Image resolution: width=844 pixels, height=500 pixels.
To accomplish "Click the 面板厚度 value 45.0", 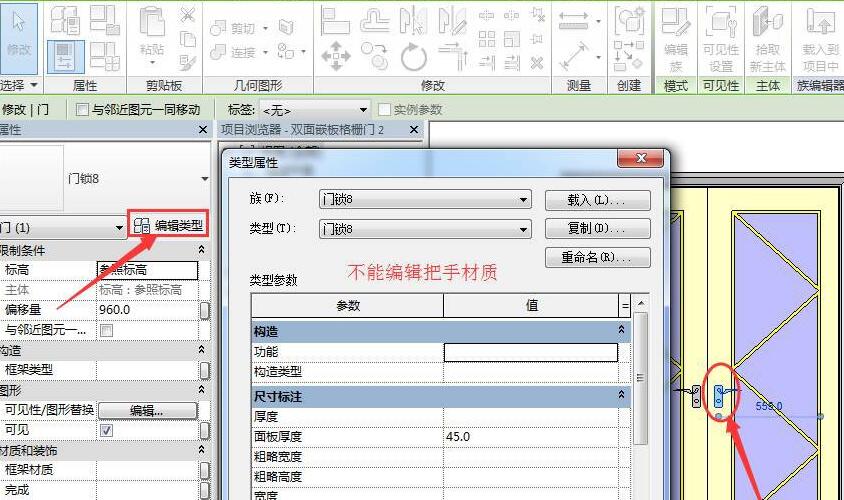I will (531, 436).
